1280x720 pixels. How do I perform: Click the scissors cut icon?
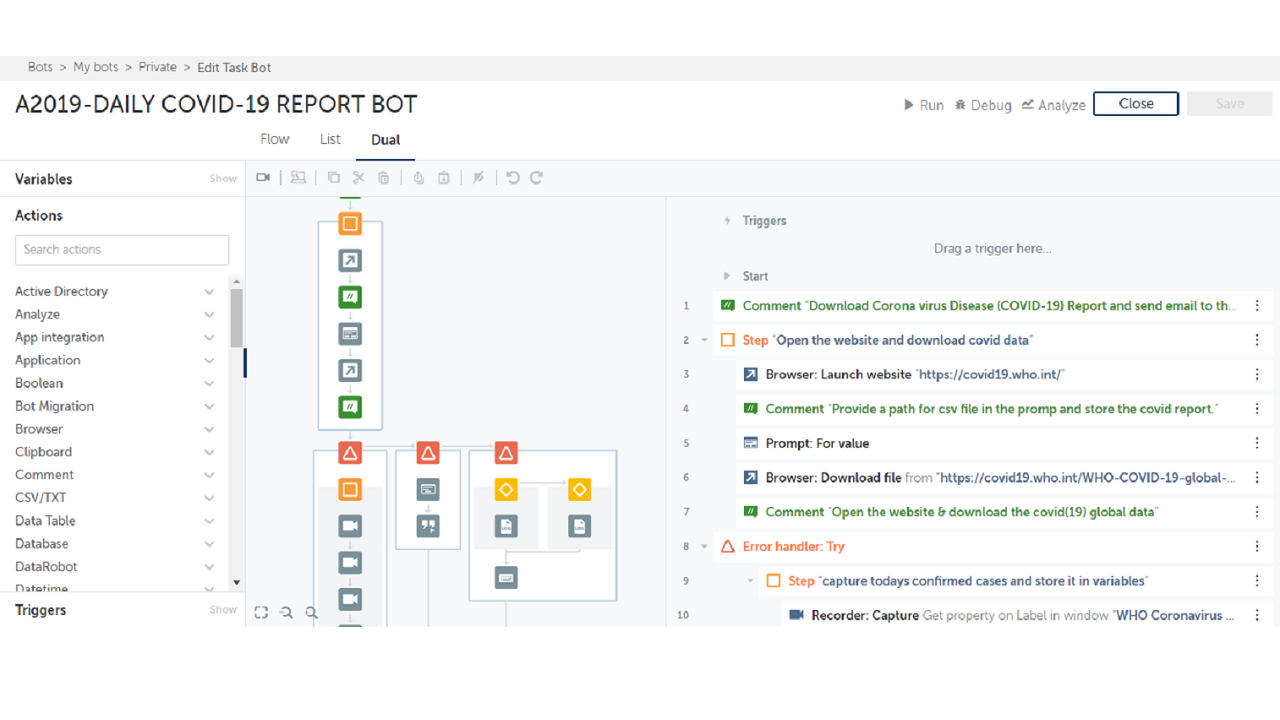[x=359, y=178]
